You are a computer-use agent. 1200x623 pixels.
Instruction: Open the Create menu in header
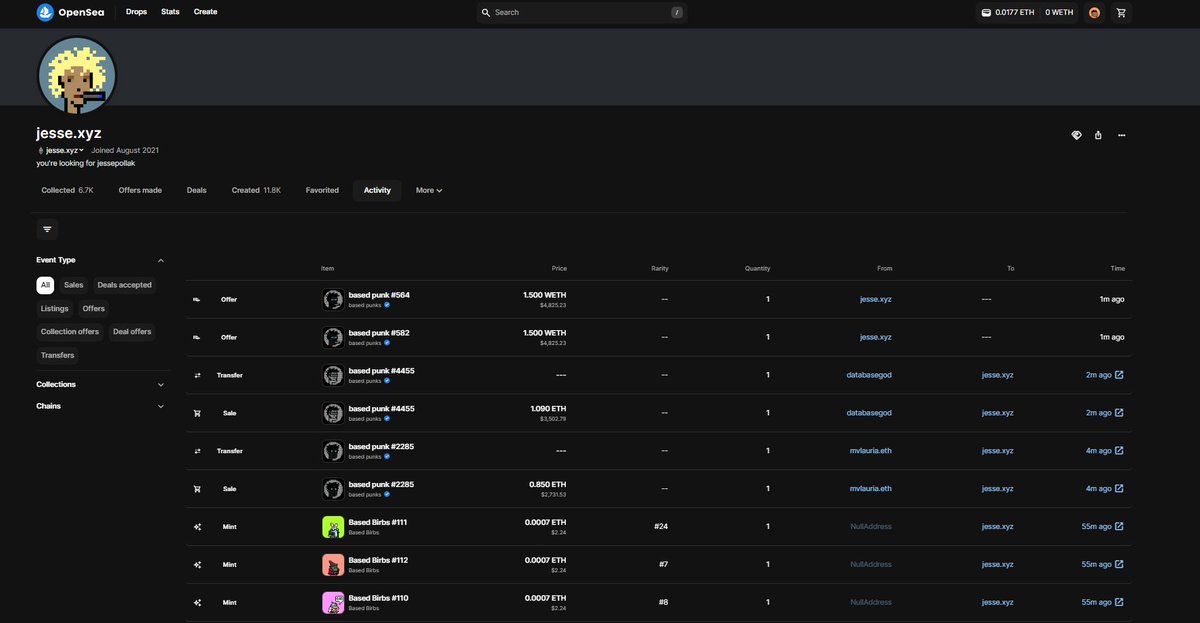point(205,12)
